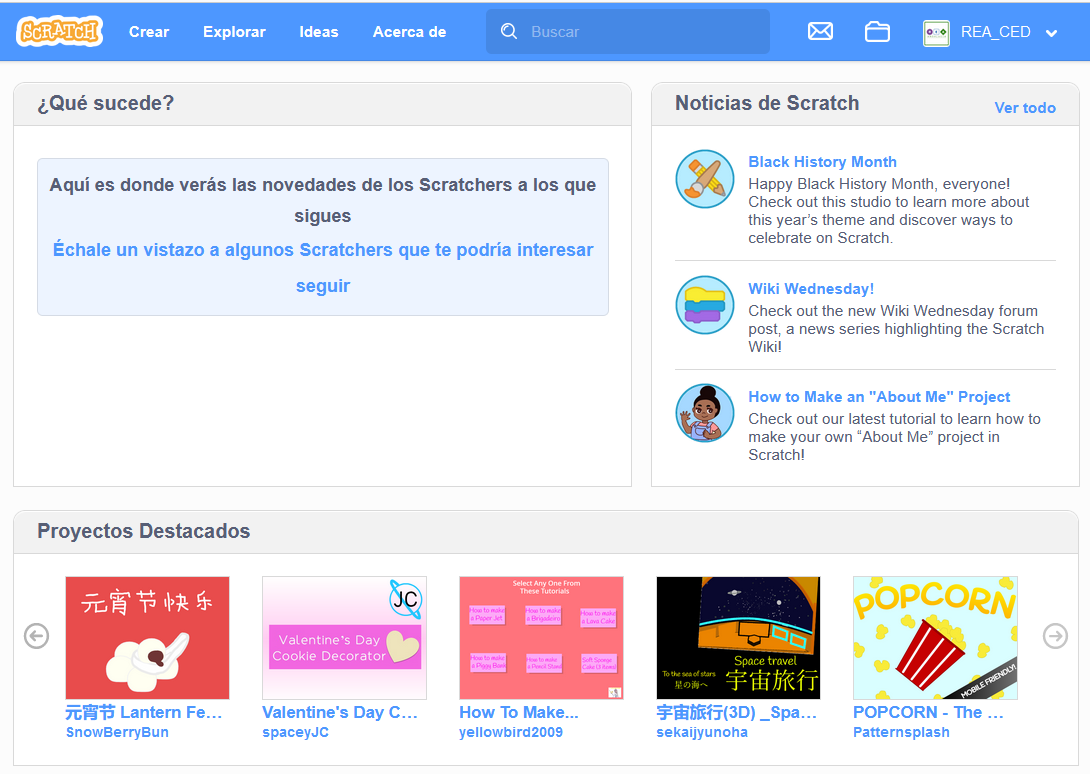Expand the REA_CED account dropdown arrow
The width and height of the screenshot is (1090, 774).
click(1051, 32)
